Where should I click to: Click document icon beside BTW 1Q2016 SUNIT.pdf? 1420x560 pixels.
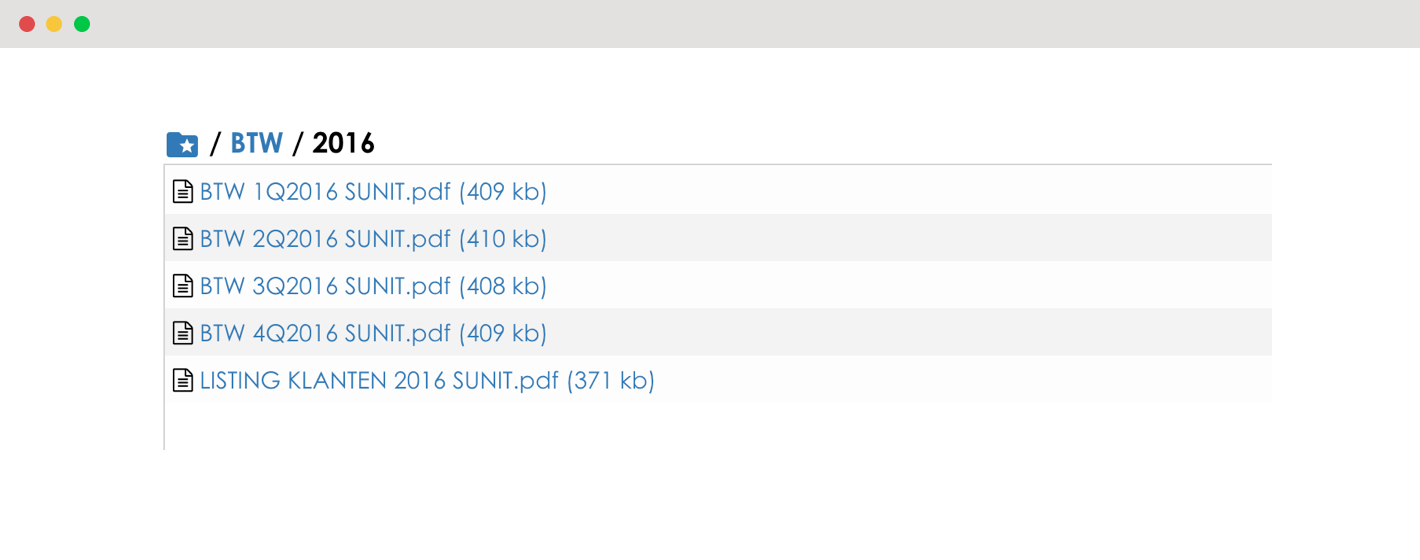(x=183, y=192)
